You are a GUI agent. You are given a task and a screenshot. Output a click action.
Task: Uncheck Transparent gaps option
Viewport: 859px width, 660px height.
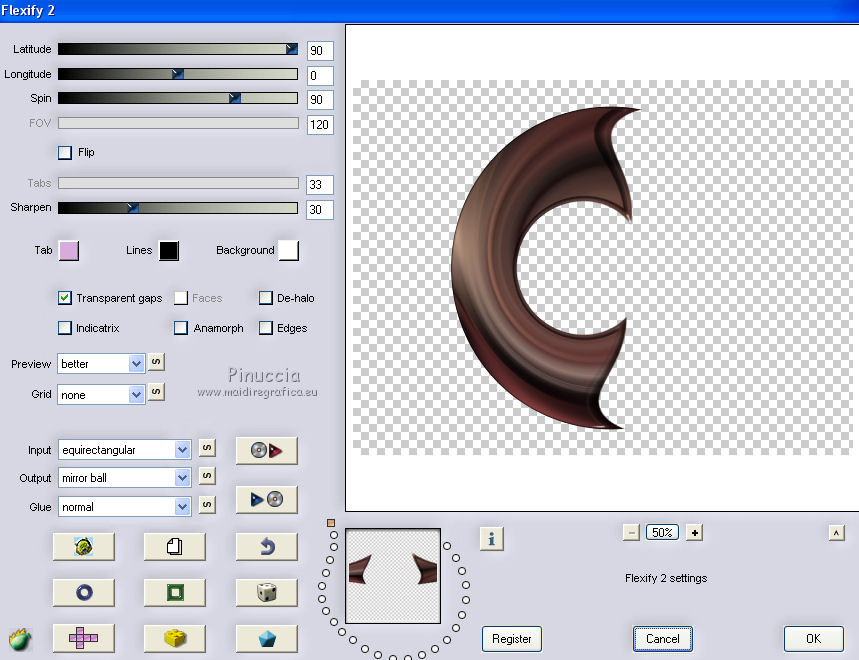[x=65, y=298]
